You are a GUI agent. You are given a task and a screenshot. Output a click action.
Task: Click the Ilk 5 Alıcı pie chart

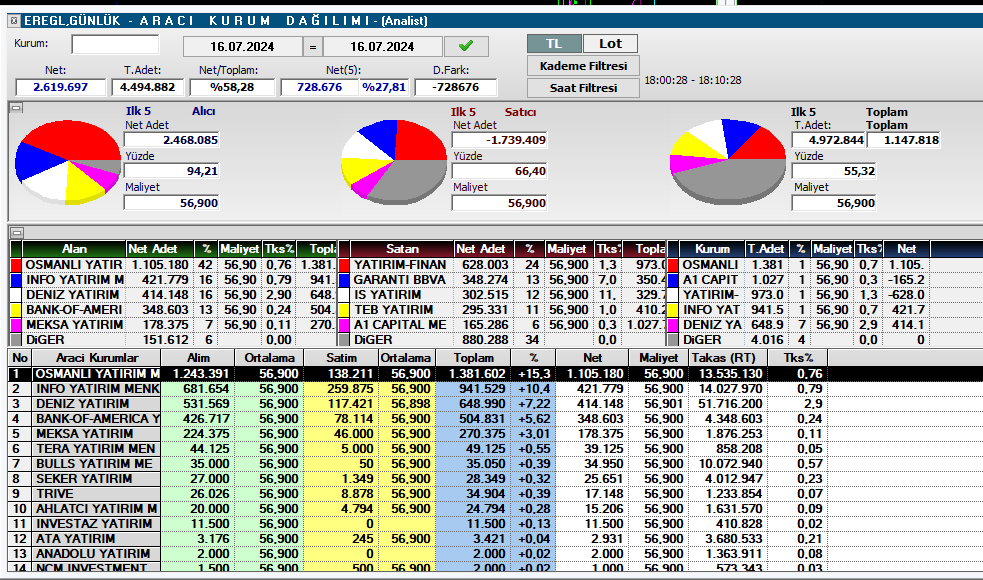(x=68, y=162)
